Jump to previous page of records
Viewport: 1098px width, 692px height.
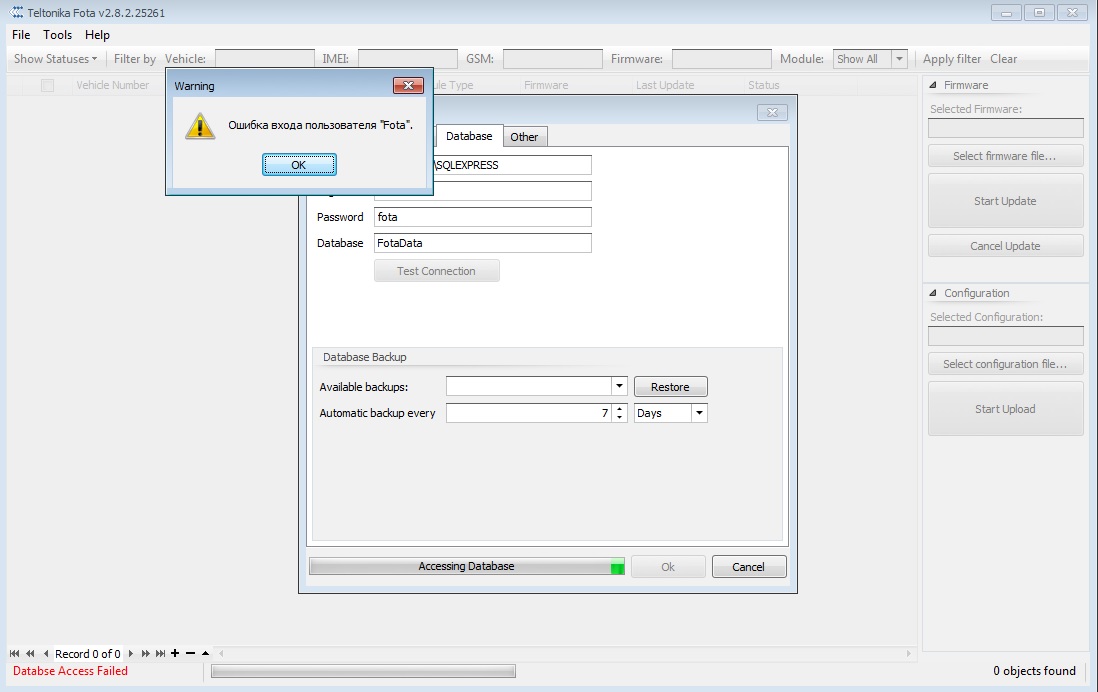pos(30,654)
